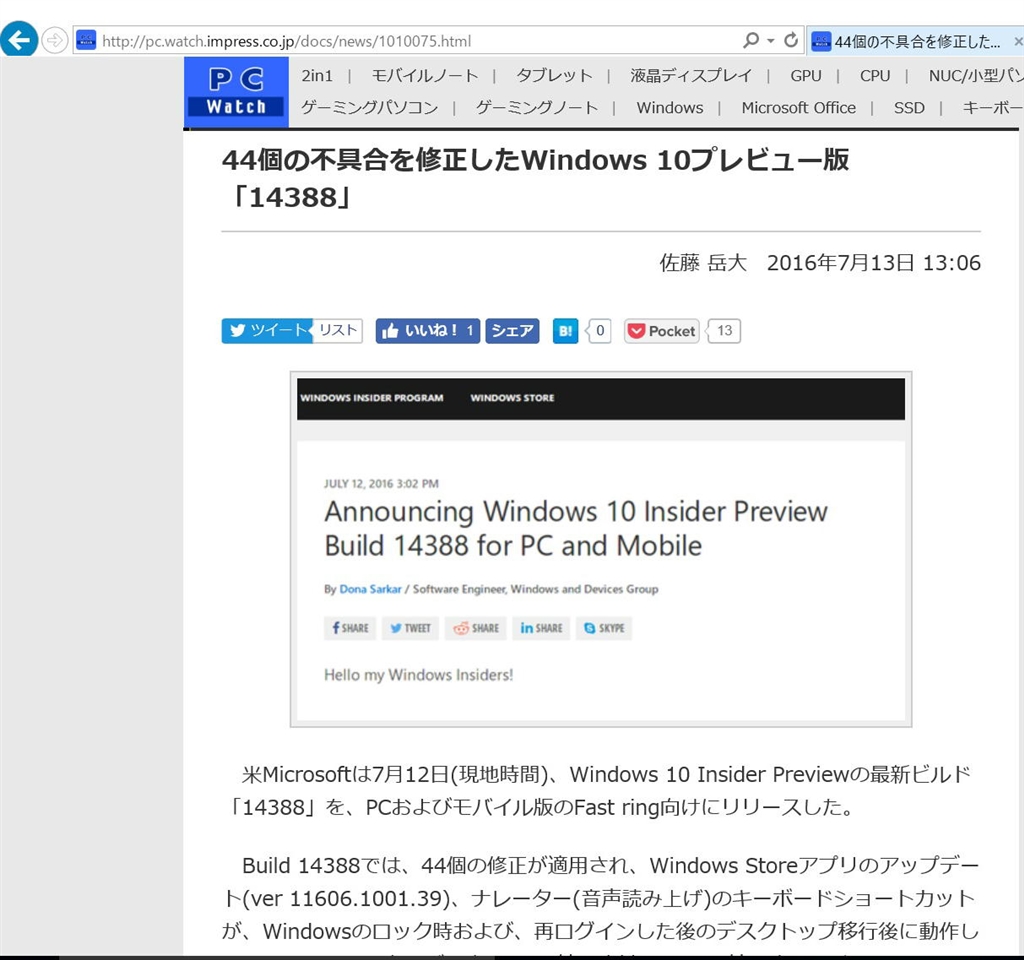Click the Facebook いいね! button
Viewport: 1024px width, 960px height.
click(428, 331)
